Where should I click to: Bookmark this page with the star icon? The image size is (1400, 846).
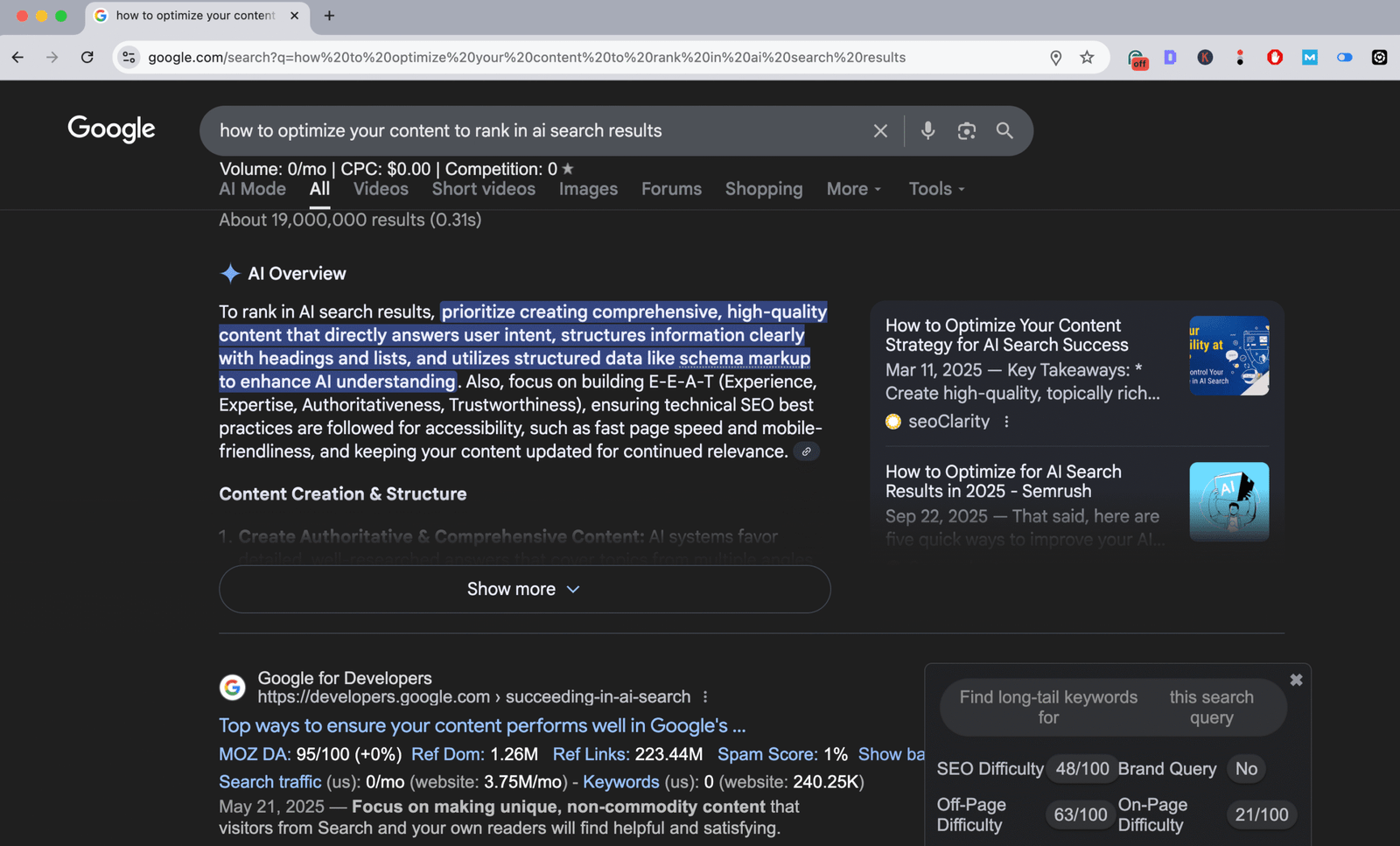point(1087,58)
